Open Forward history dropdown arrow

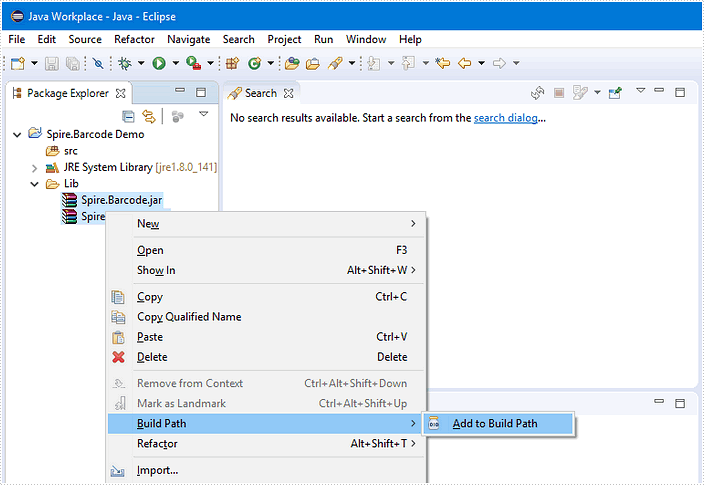[516, 63]
